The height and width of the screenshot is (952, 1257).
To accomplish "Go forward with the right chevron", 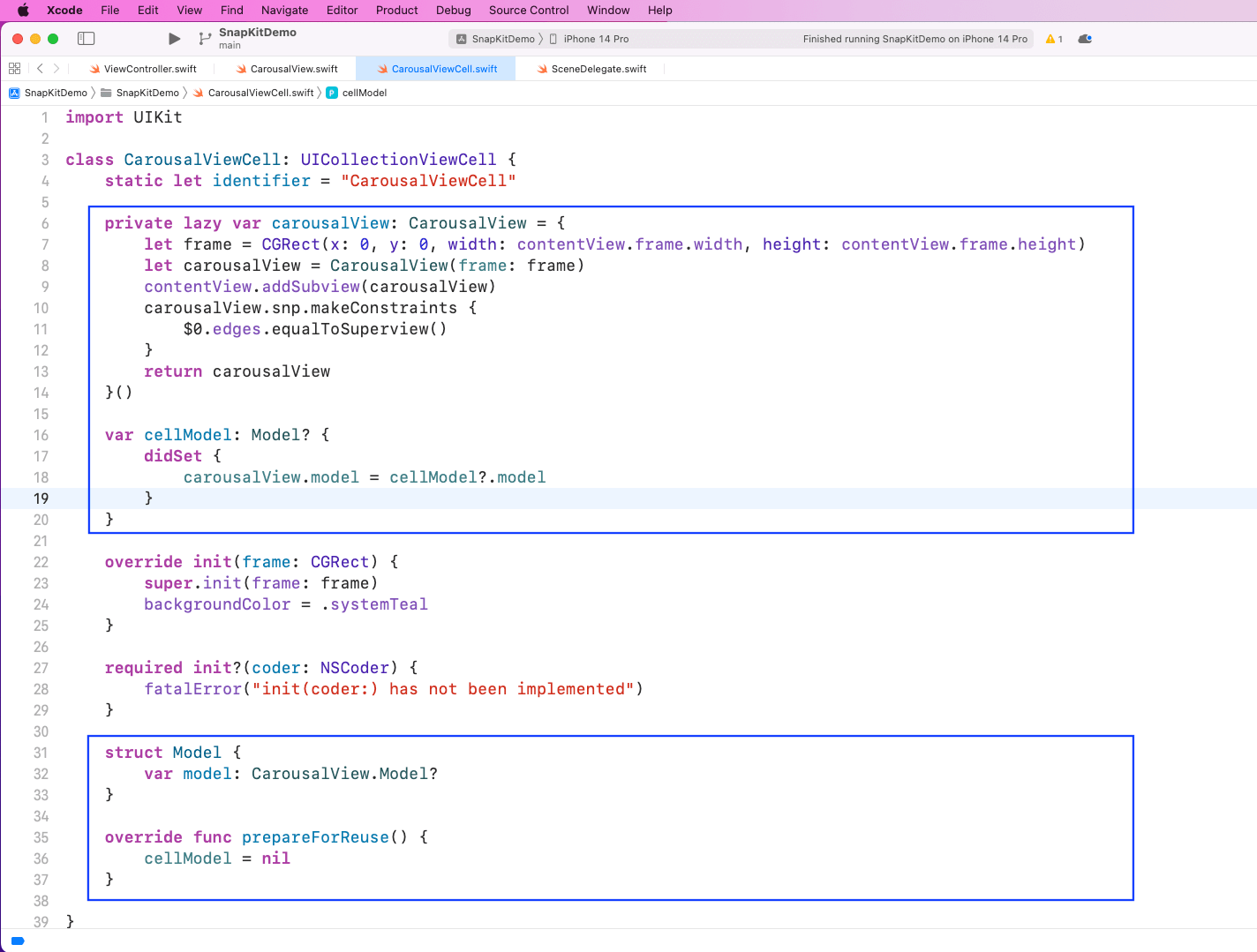I will pos(56,69).
